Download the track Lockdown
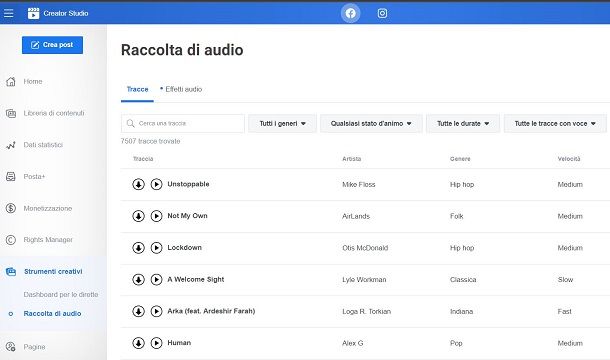The width and height of the screenshot is (610, 360). coord(138,248)
